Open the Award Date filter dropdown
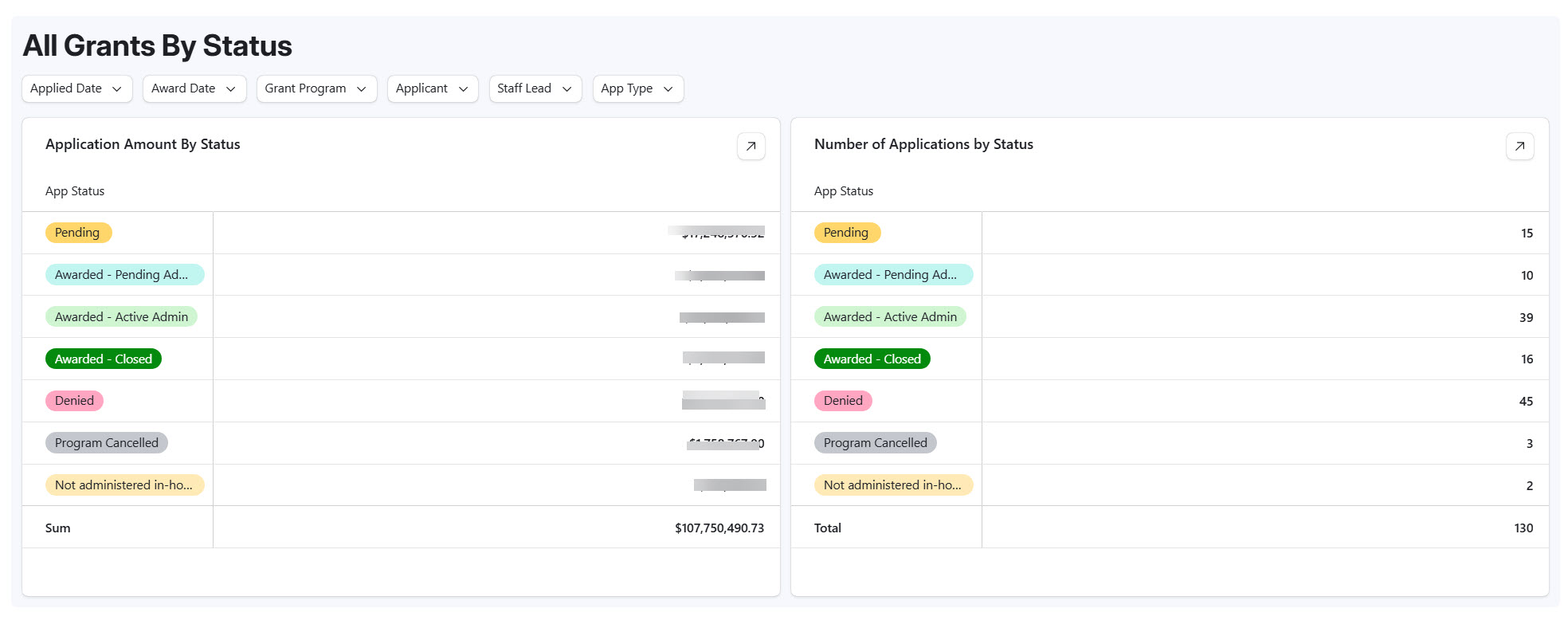The height and width of the screenshot is (620, 1568). (x=194, y=88)
